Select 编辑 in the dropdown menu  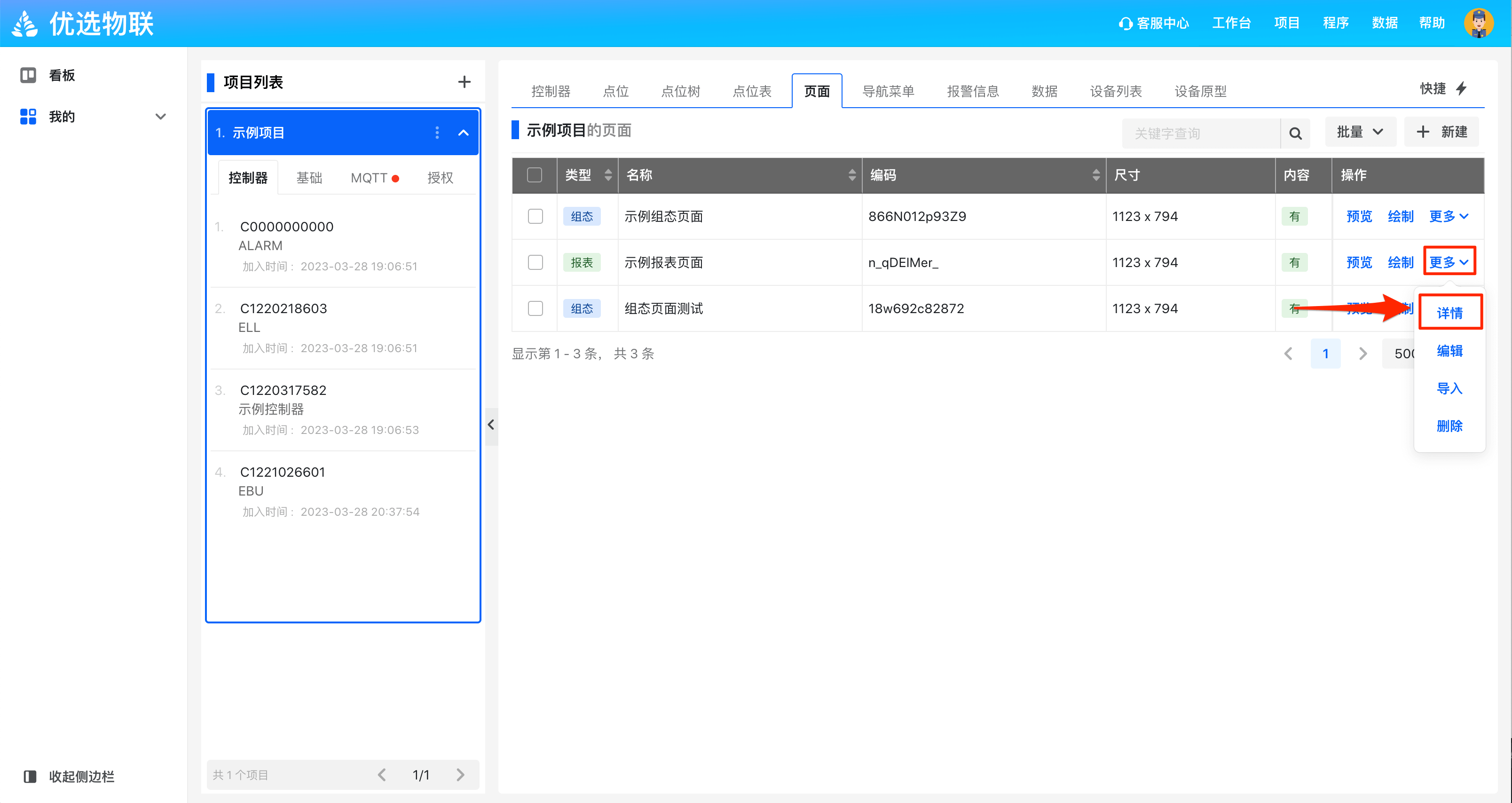tap(1450, 350)
